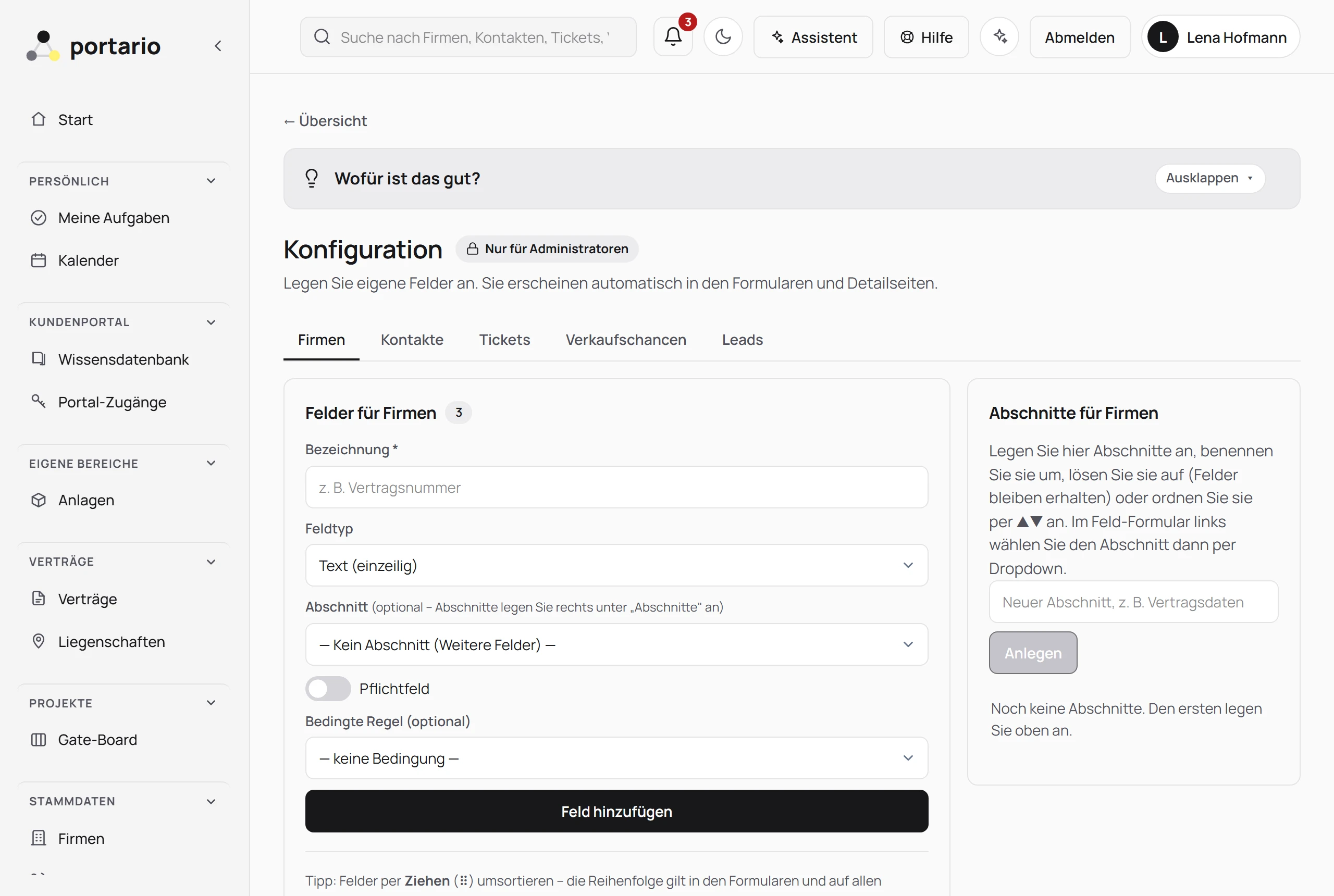The width and height of the screenshot is (1334, 896).
Task: Open Verträge page
Action: click(123, 599)
